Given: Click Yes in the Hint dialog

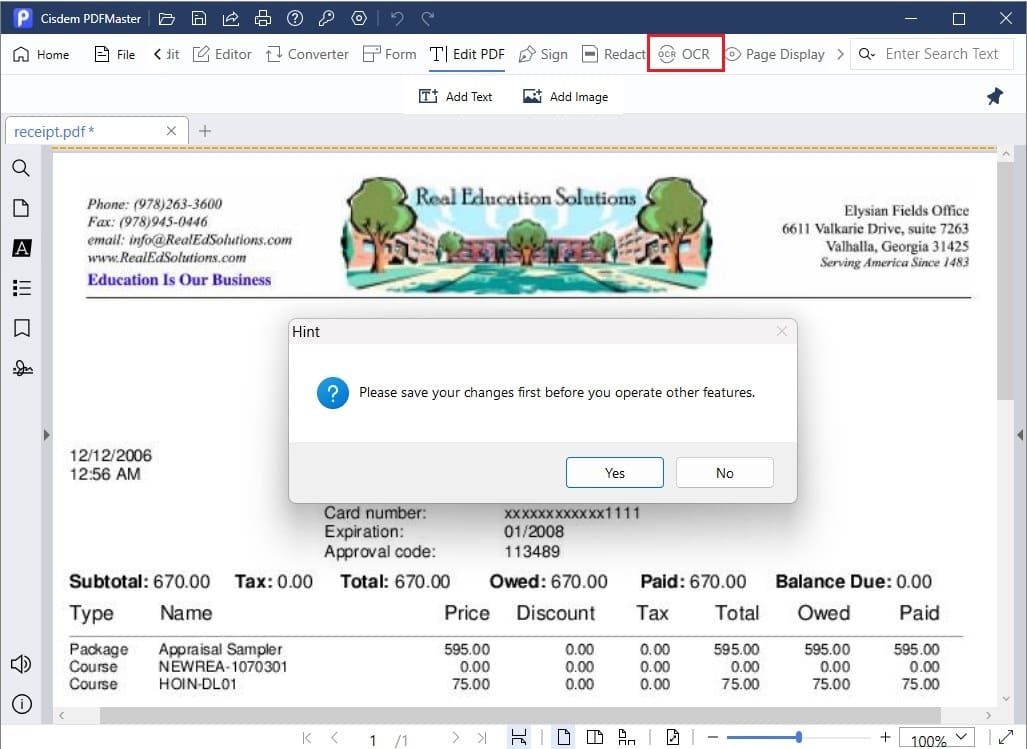Looking at the screenshot, I should 614,473.
